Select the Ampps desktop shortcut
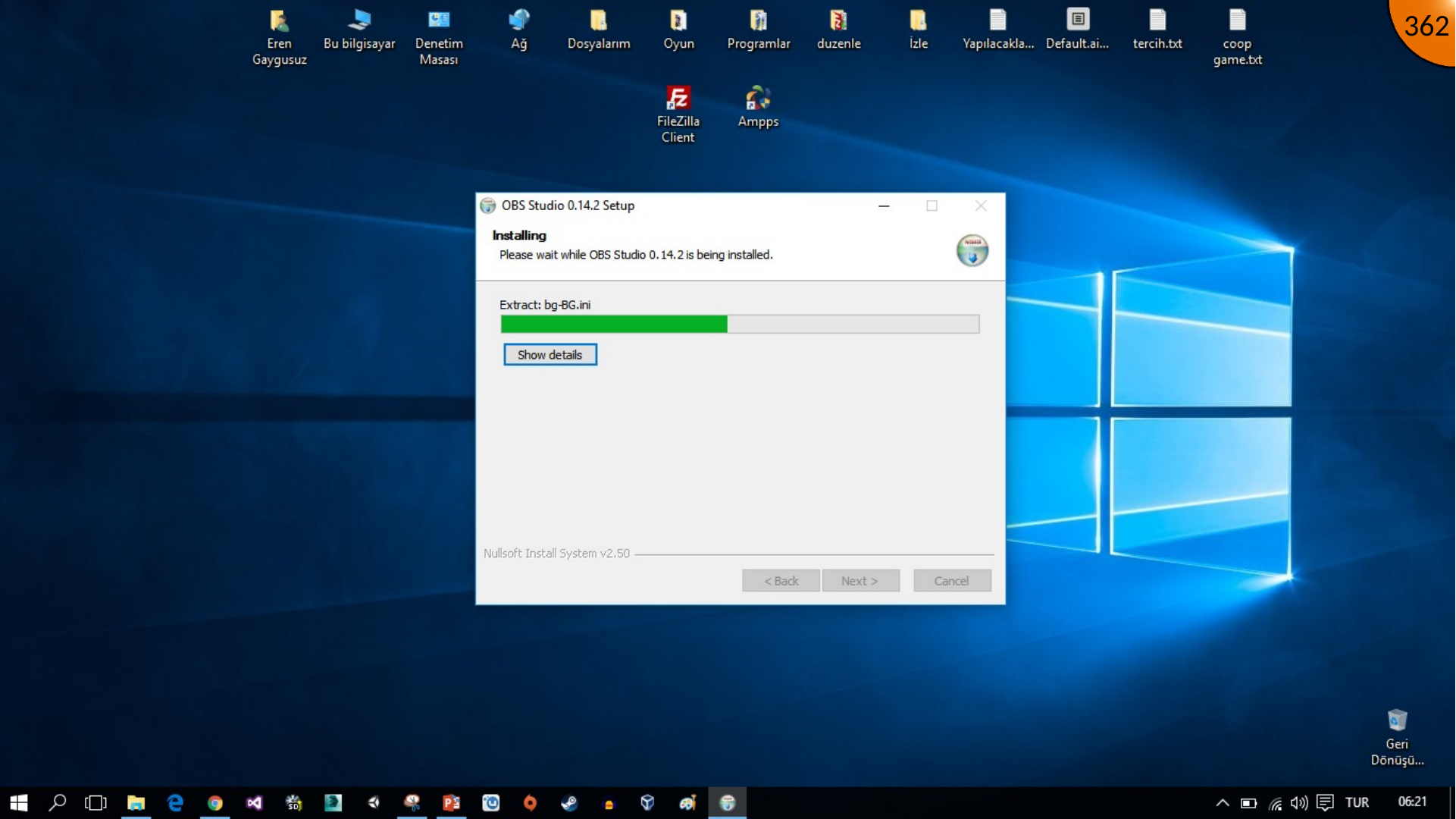Screen dimensions: 1456x819 pyautogui.click(x=758, y=107)
